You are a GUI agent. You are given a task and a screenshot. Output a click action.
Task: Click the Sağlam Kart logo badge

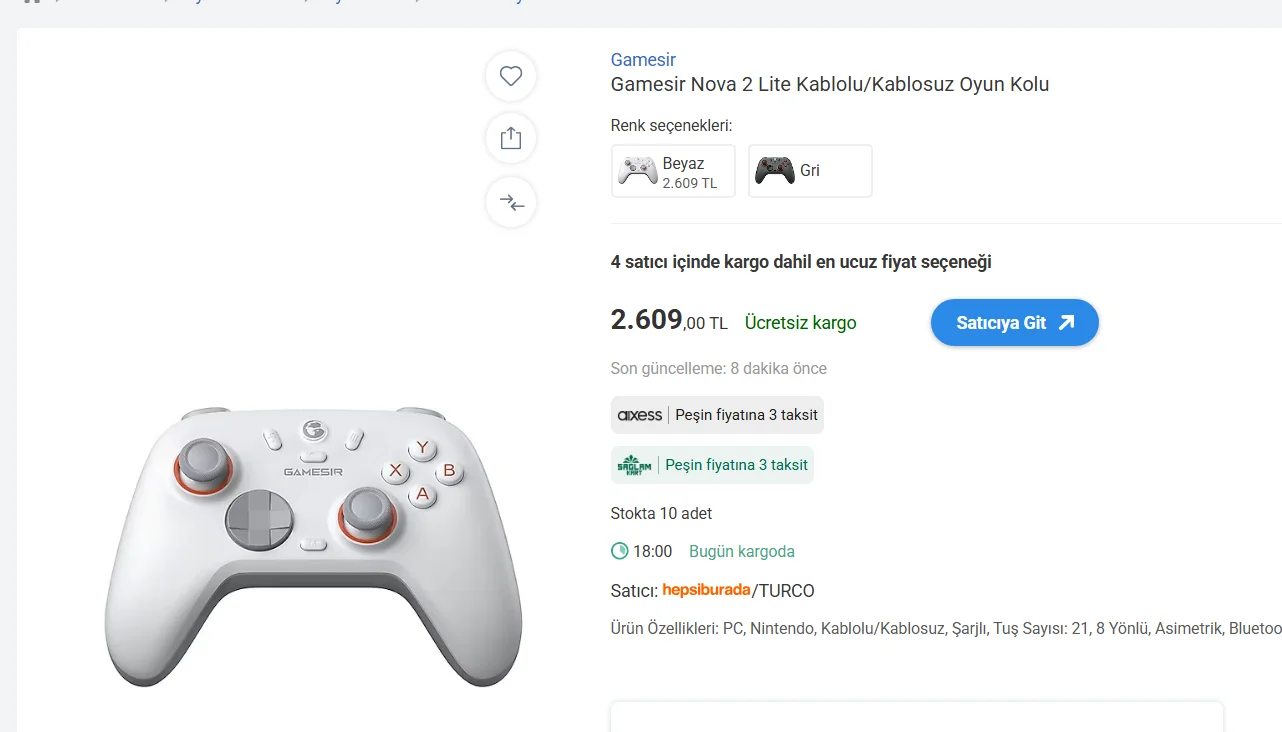pyautogui.click(x=635, y=465)
